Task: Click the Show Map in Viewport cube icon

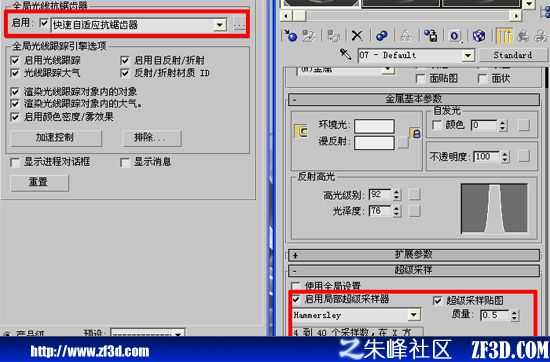Action: pos(478,36)
